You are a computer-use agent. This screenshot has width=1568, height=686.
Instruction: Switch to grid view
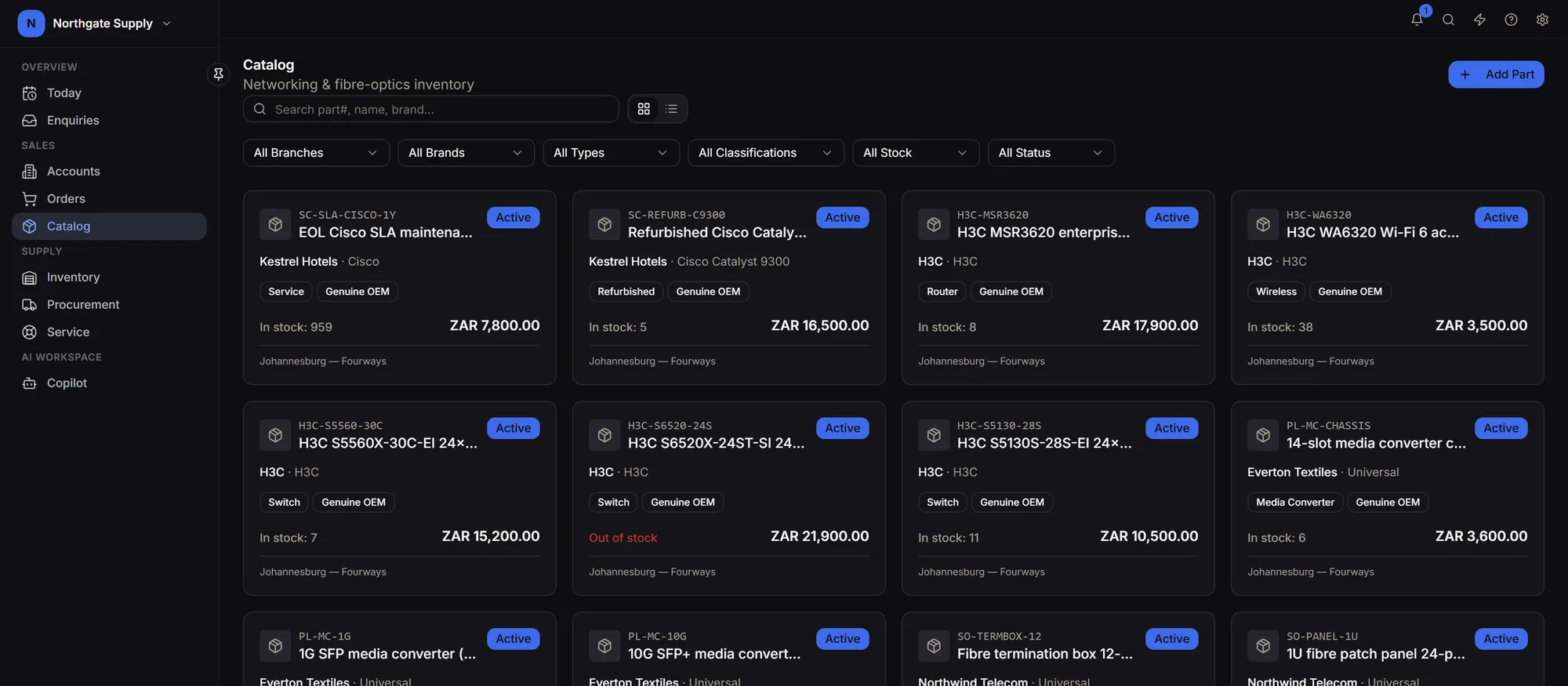(644, 109)
